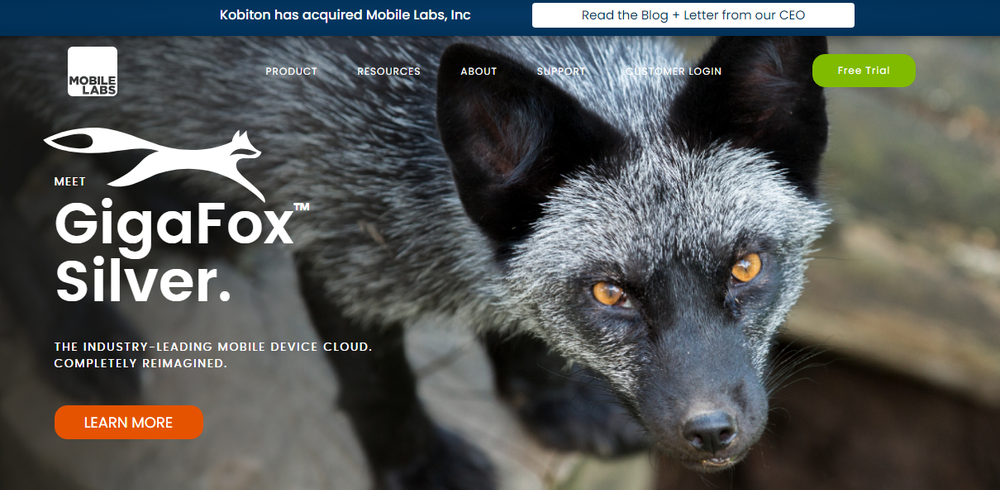Go to Customer Login
The height and width of the screenshot is (490, 1000).
(673, 71)
